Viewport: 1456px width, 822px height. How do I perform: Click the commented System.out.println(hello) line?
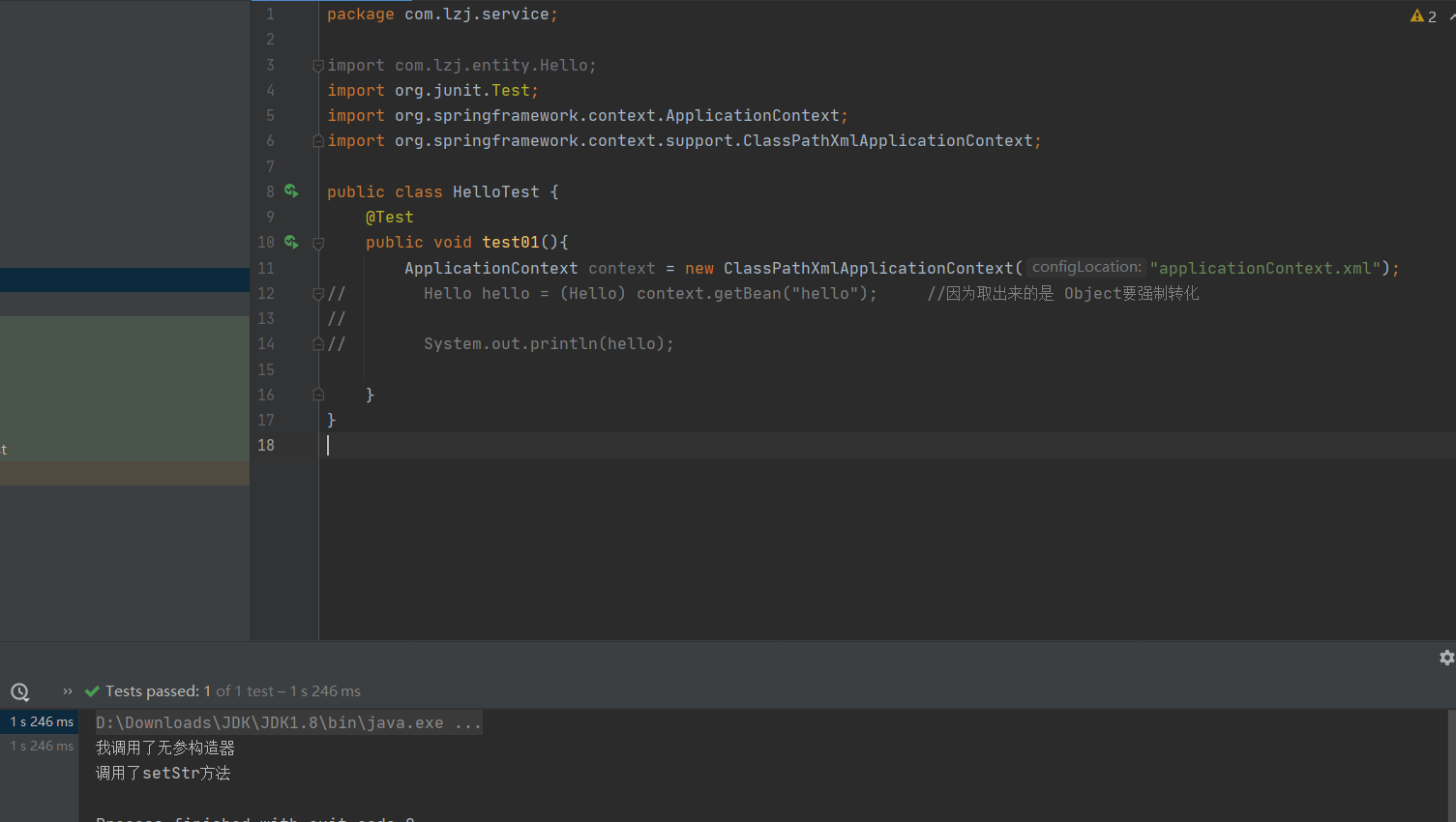click(549, 343)
